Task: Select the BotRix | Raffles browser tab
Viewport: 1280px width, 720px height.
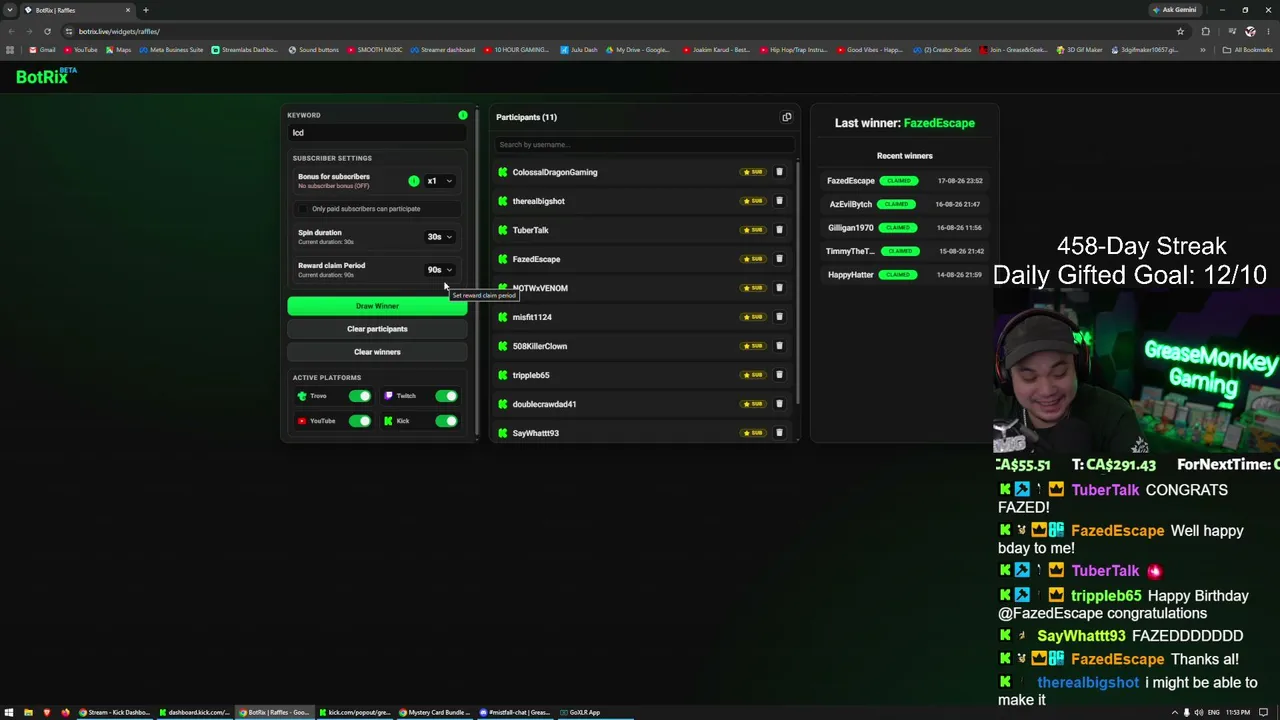Action: click(x=78, y=10)
